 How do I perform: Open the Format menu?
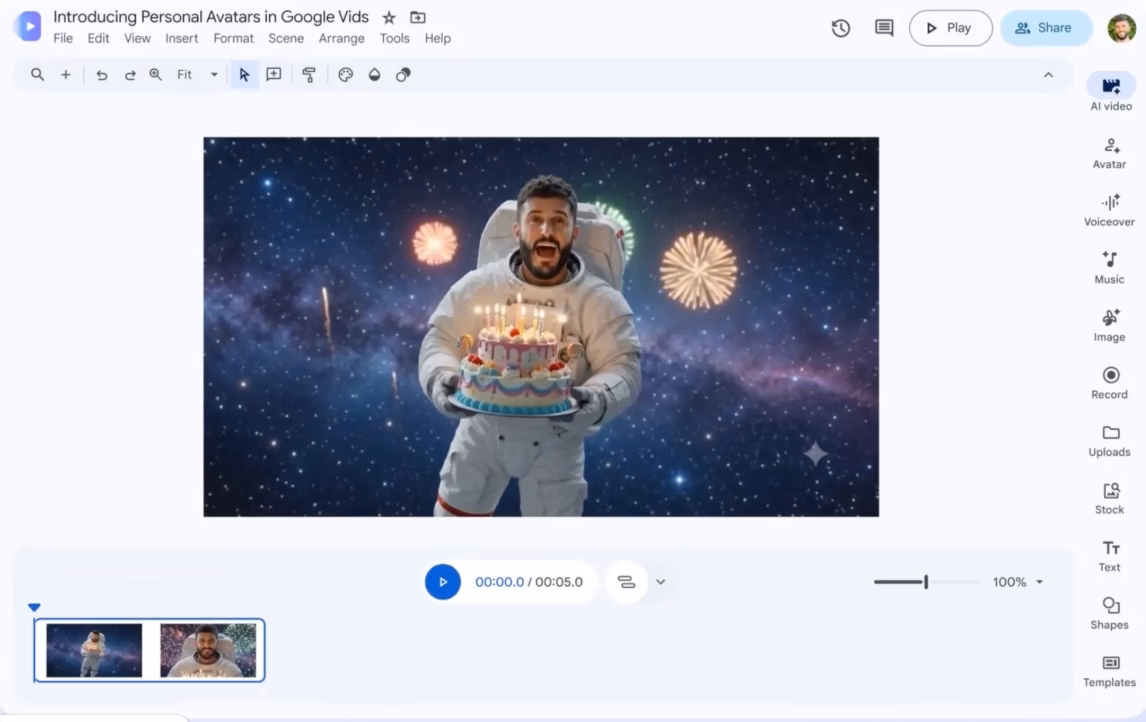(233, 38)
